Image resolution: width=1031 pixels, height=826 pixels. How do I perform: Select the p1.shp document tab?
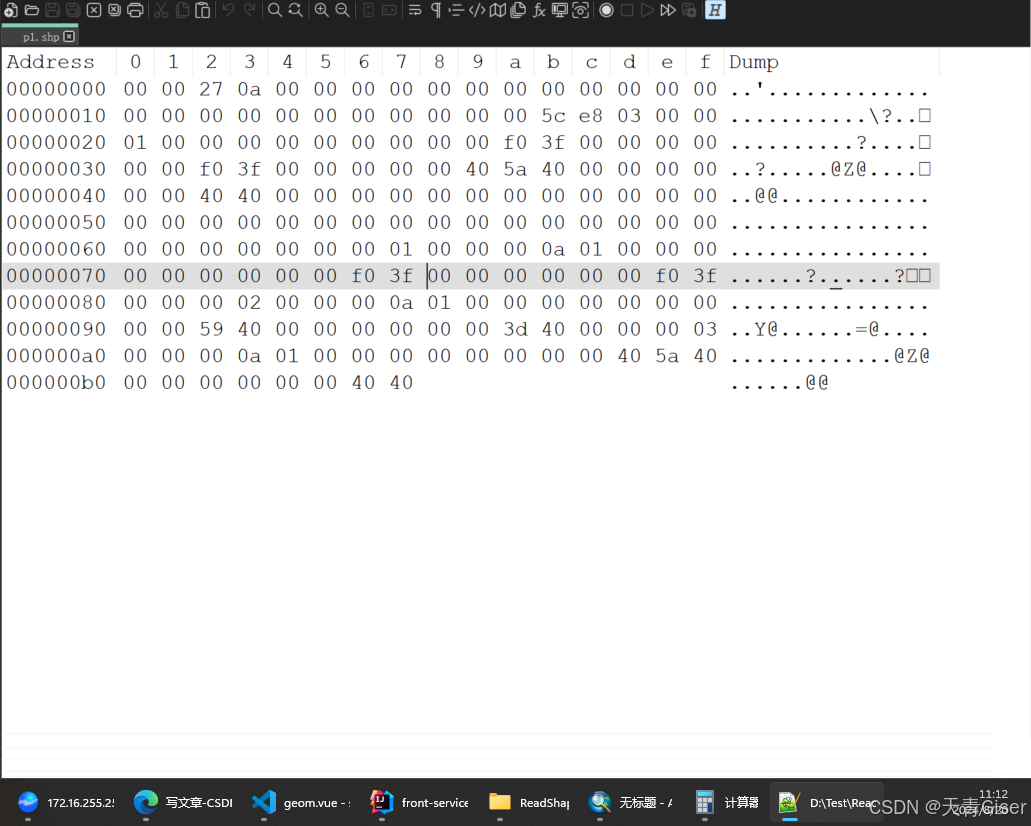tap(39, 36)
